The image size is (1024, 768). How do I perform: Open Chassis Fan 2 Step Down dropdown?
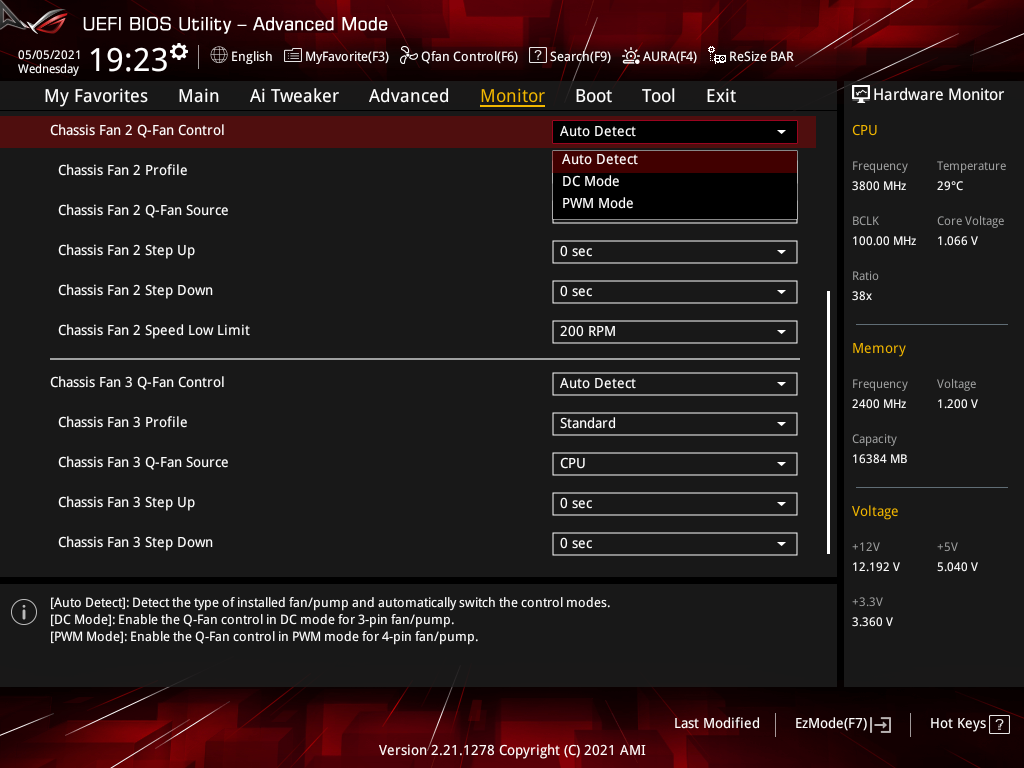tap(675, 292)
